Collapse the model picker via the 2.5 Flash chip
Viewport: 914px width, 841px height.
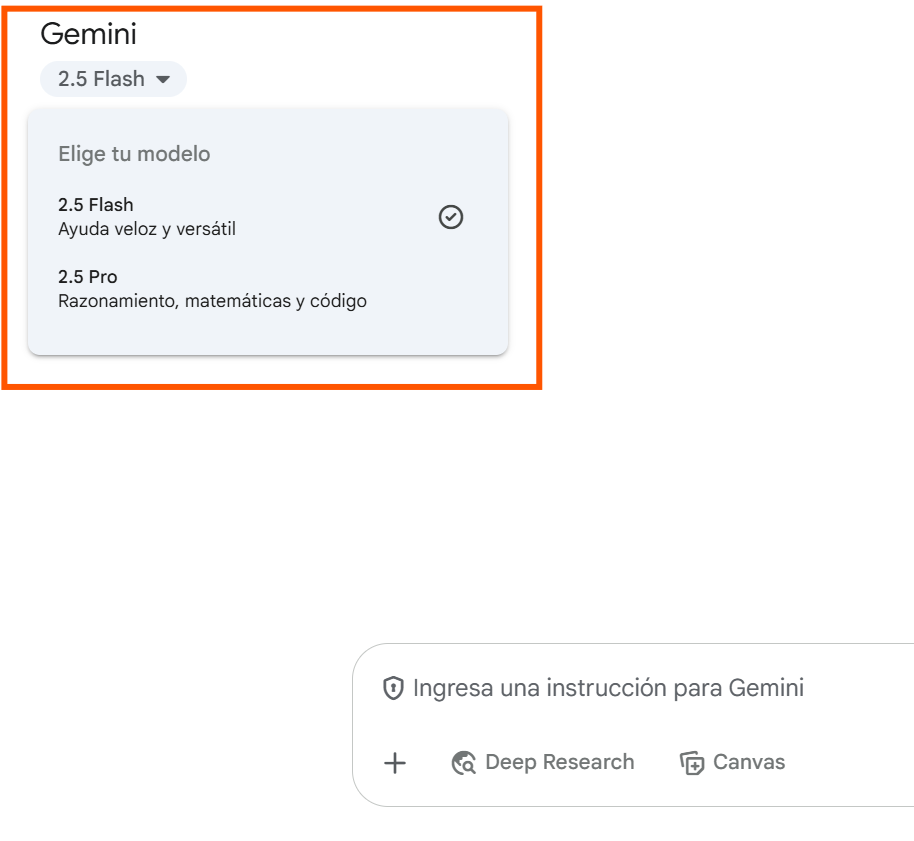click(113, 79)
